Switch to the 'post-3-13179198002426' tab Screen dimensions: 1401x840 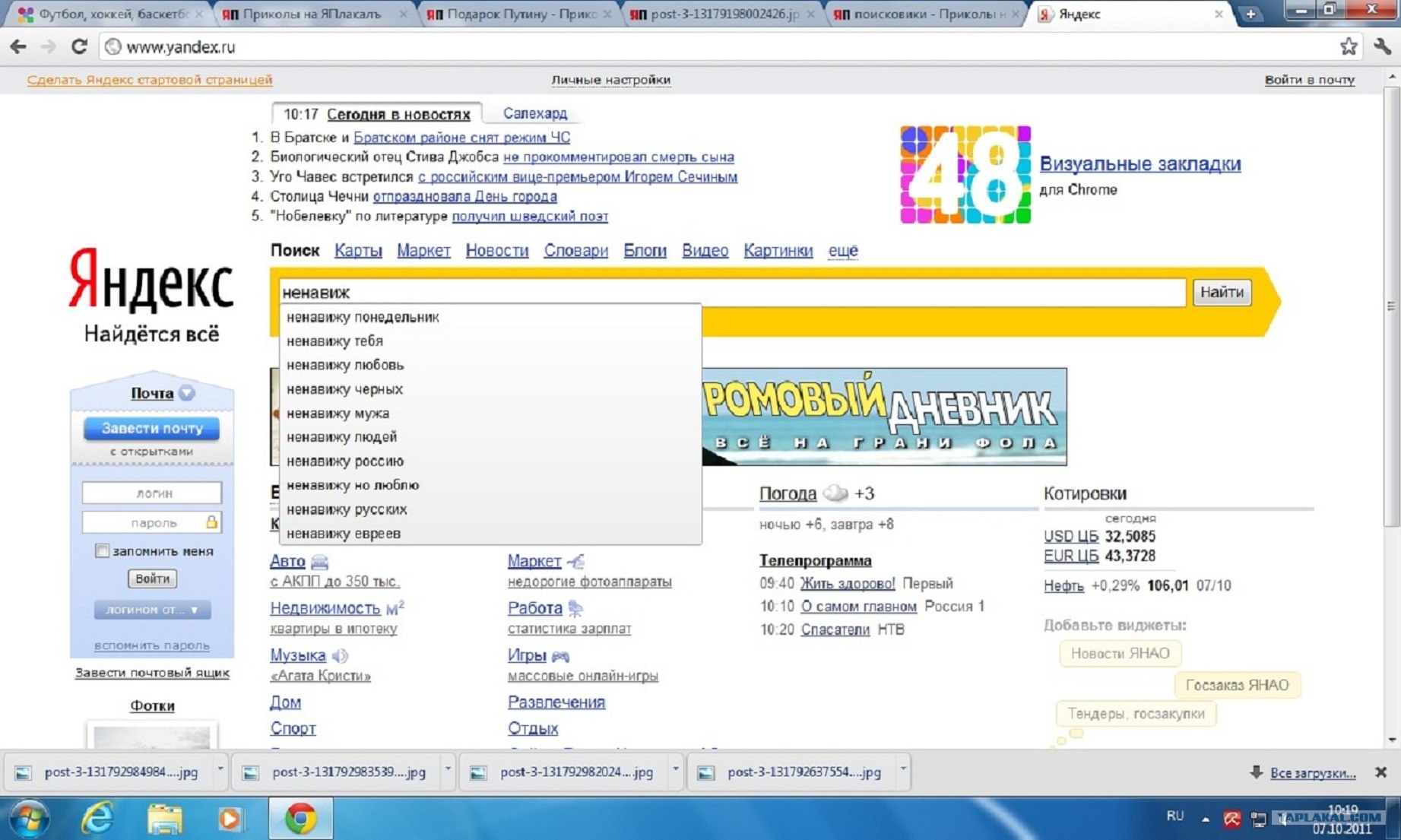click(722, 14)
